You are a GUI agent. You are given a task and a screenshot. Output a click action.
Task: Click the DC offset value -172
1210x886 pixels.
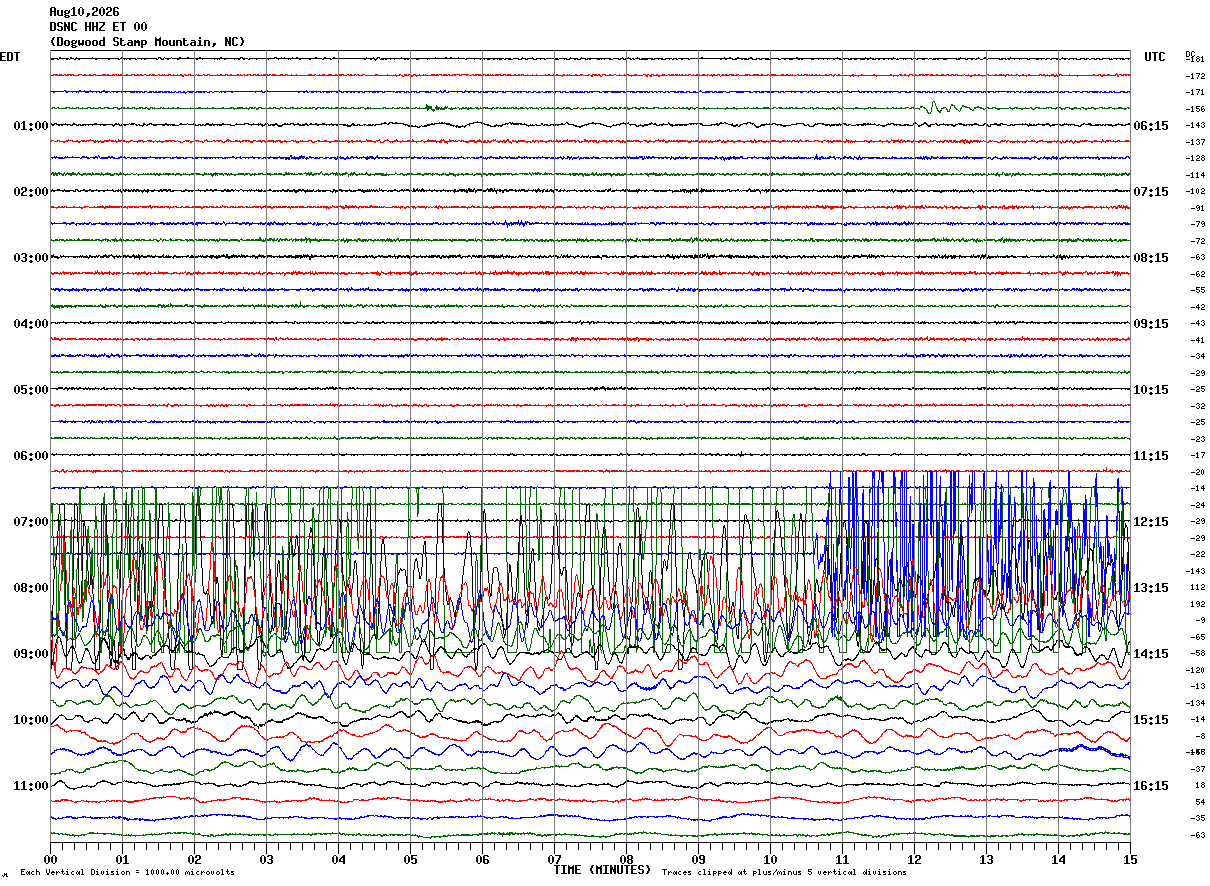point(1195,76)
